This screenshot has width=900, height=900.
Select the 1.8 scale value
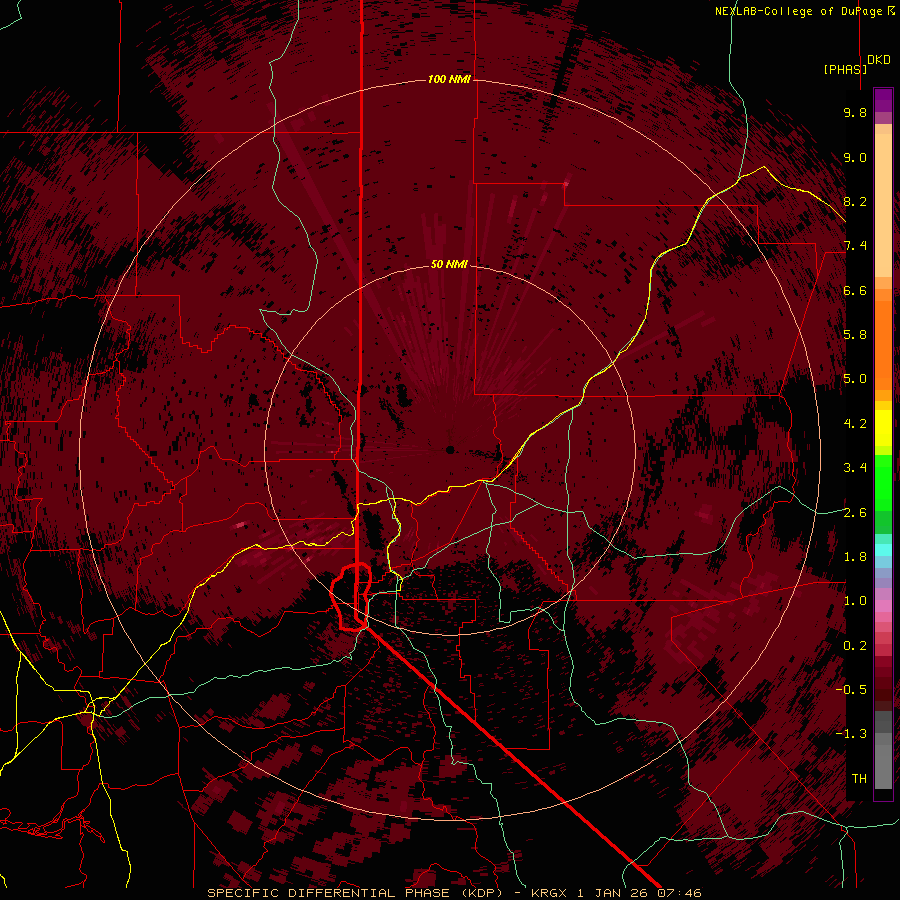click(x=855, y=557)
